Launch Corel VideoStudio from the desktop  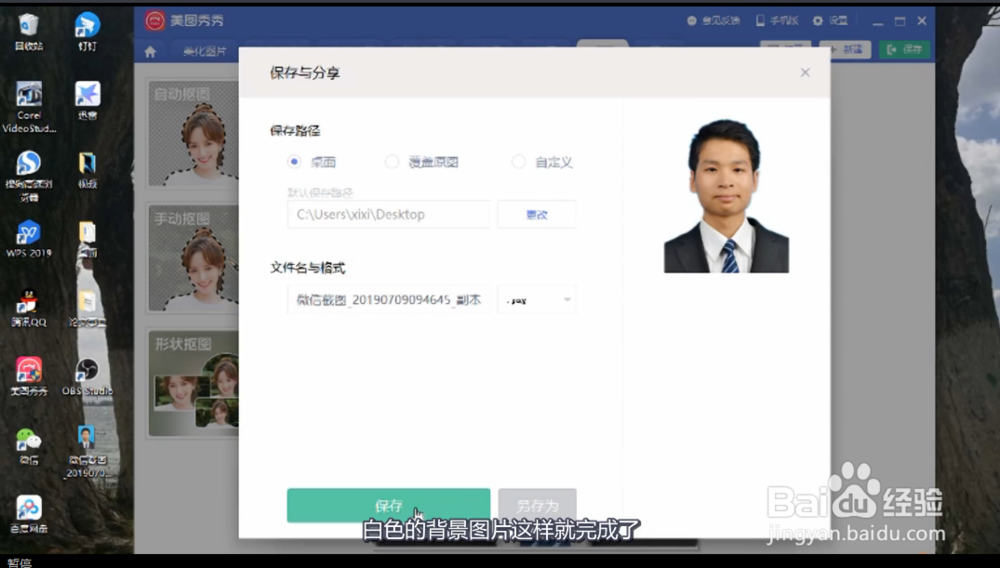tap(29, 106)
